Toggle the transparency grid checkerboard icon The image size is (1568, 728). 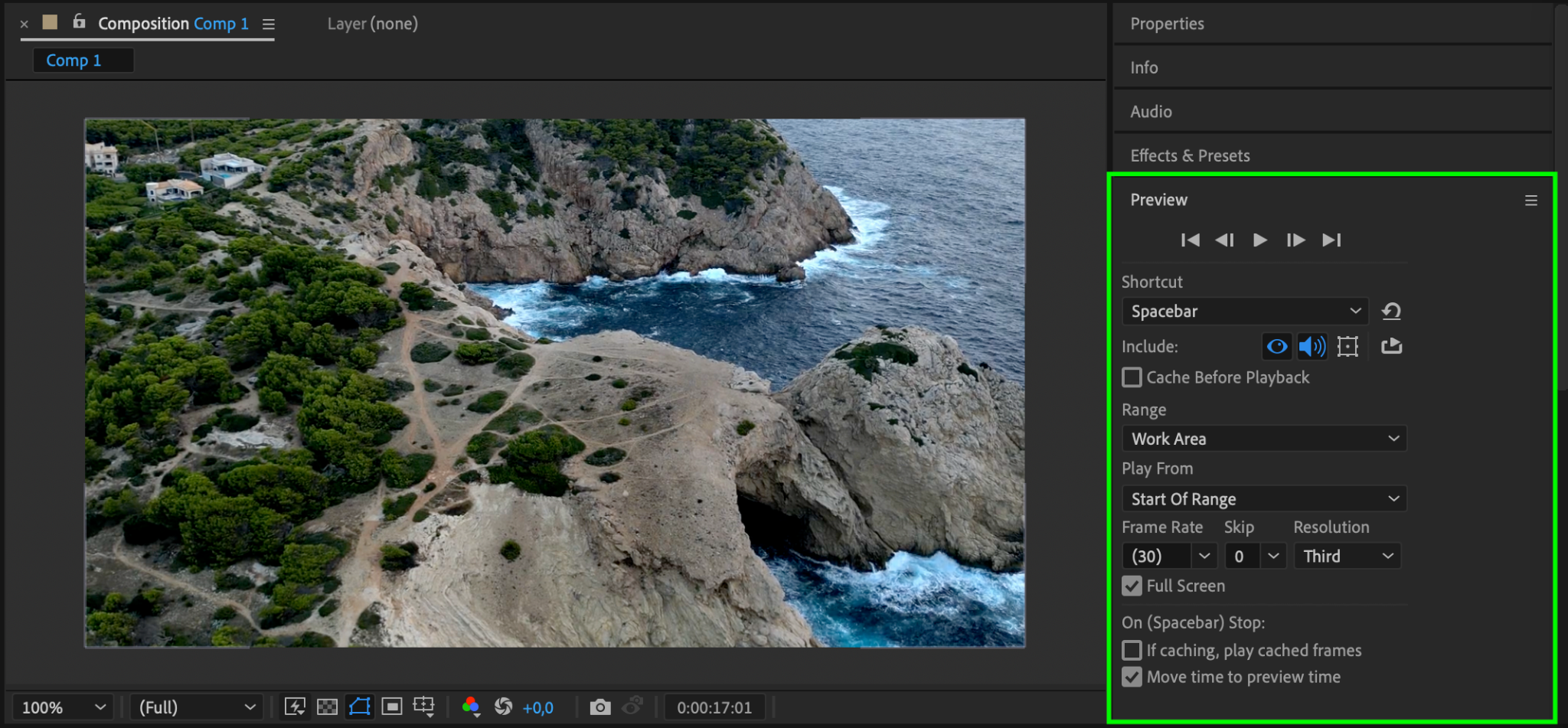click(x=327, y=707)
